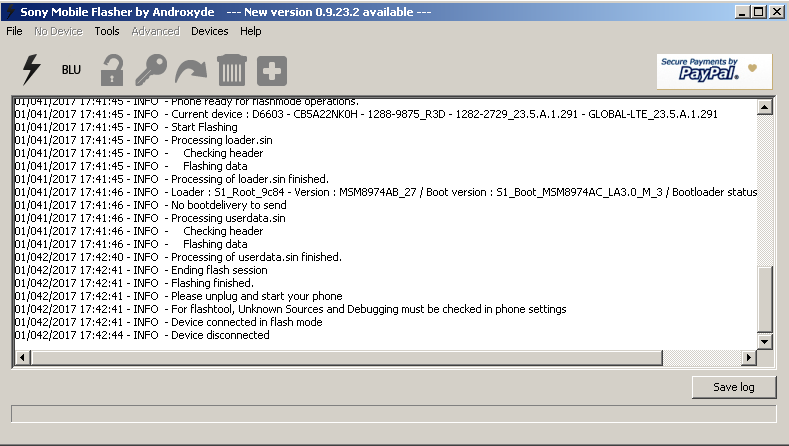Open the File menu
The image size is (789, 446).
[x=14, y=31]
